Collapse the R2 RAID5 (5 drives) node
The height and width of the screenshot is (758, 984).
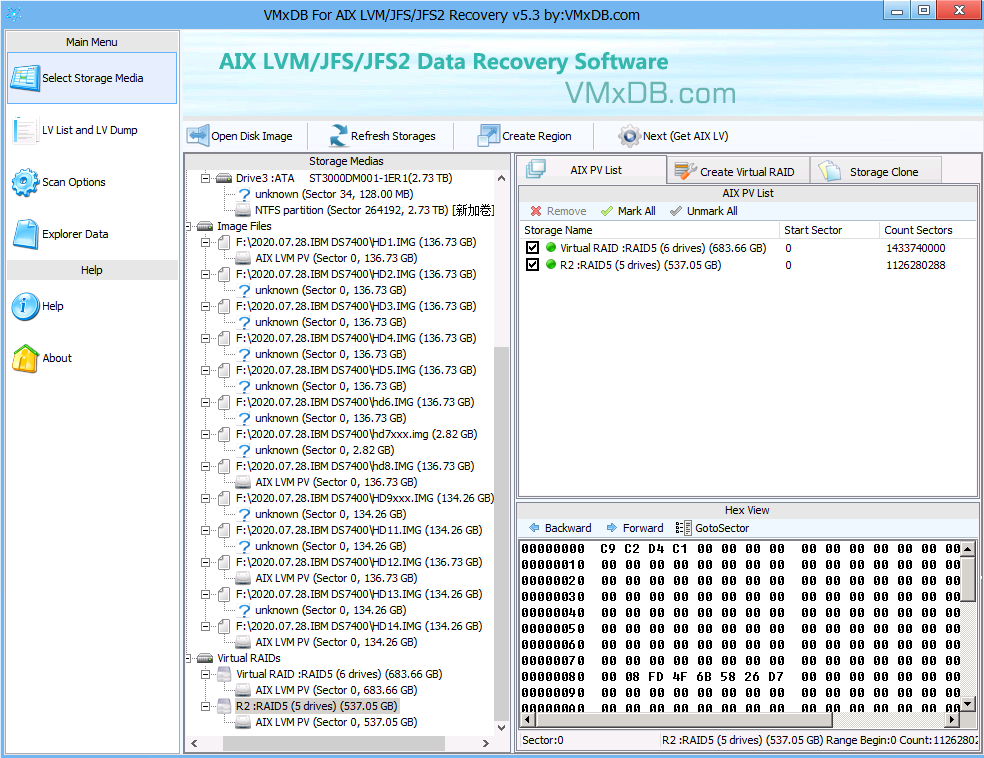205,706
